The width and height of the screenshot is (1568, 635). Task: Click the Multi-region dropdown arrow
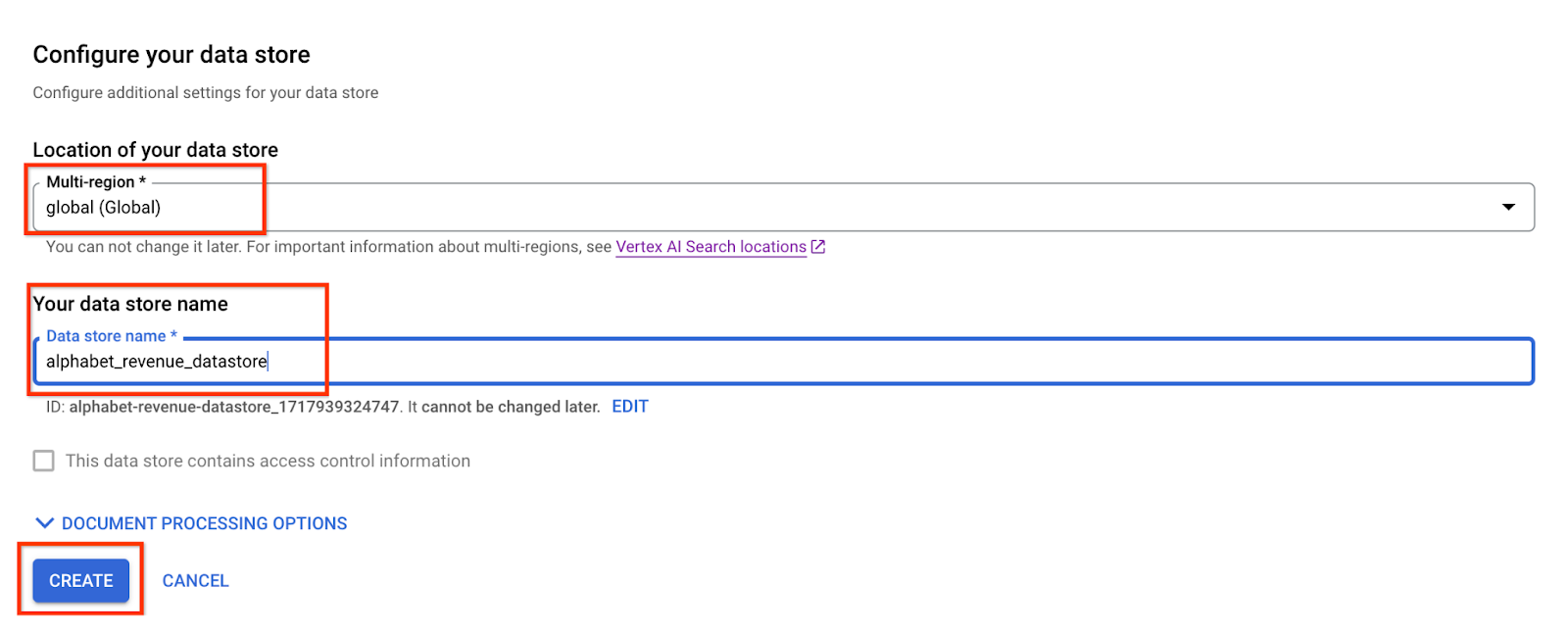pyautogui.click(x=1508, y=207)
